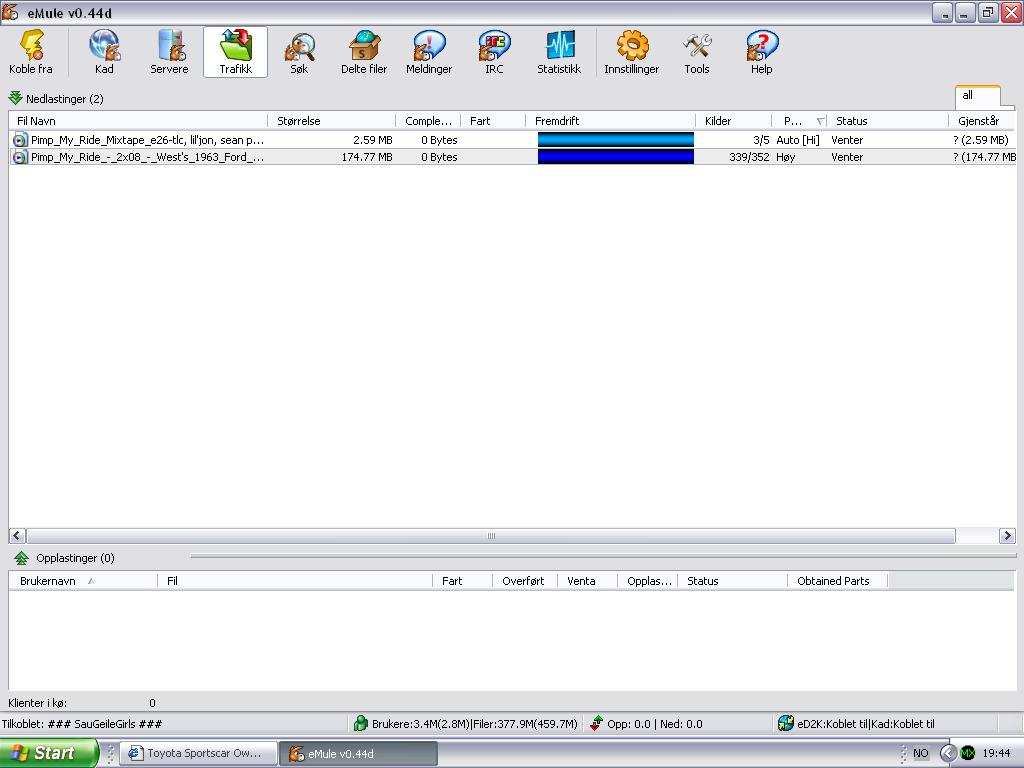
Task: Sort downloads by Kilder column
Action: click(734, 121)
